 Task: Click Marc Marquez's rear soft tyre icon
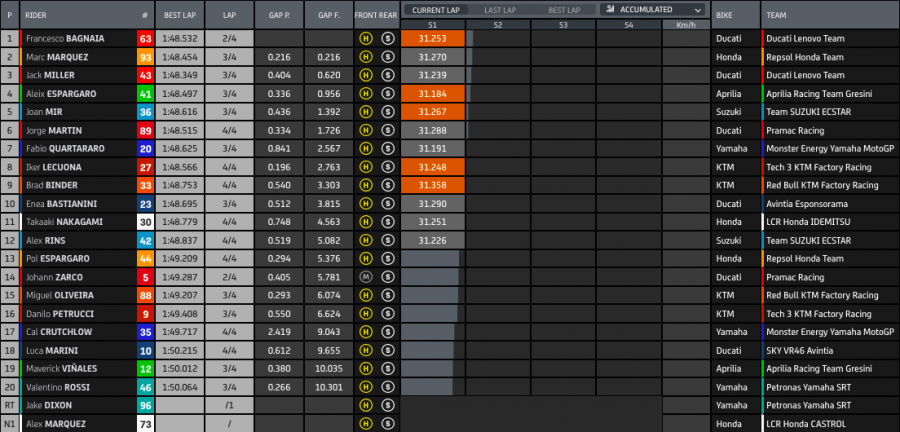388,57
